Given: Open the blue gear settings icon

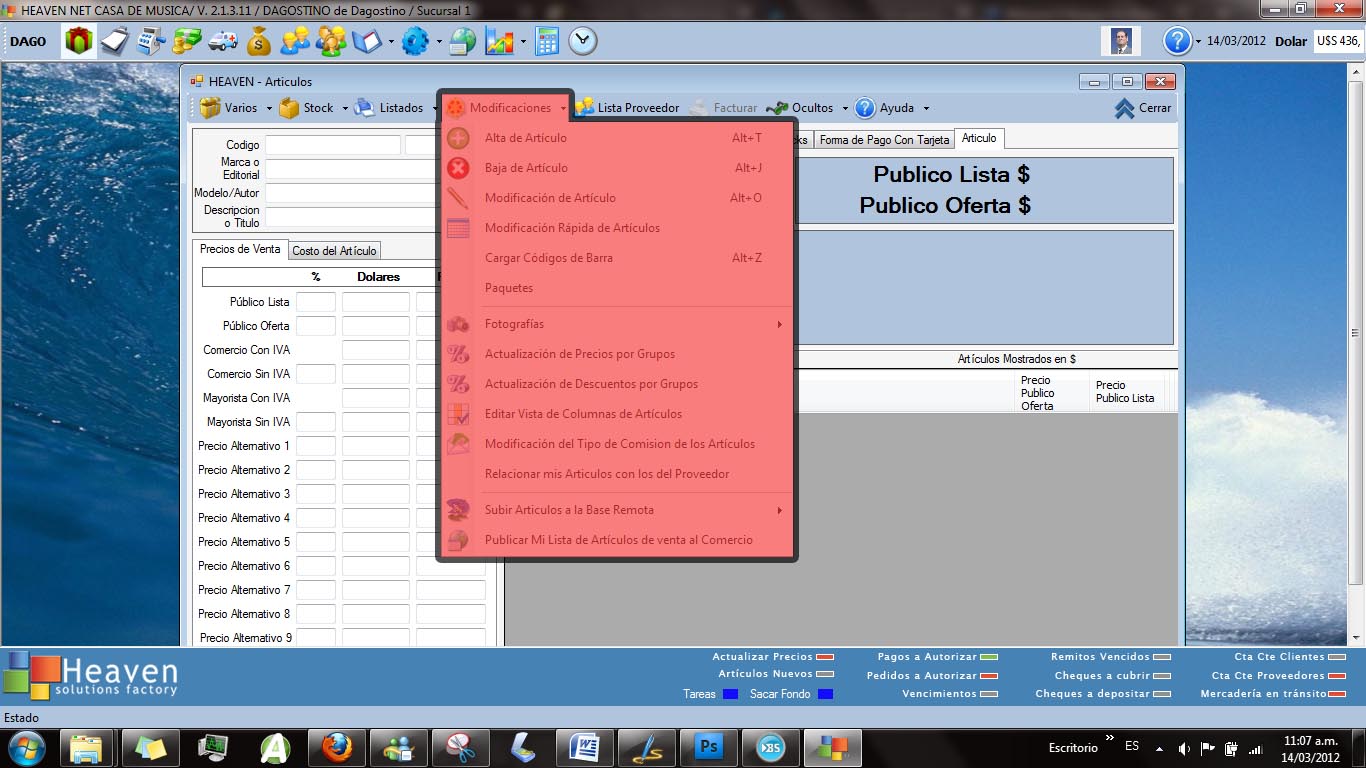Looking at the screenshot, I should (x=415, y=41).
